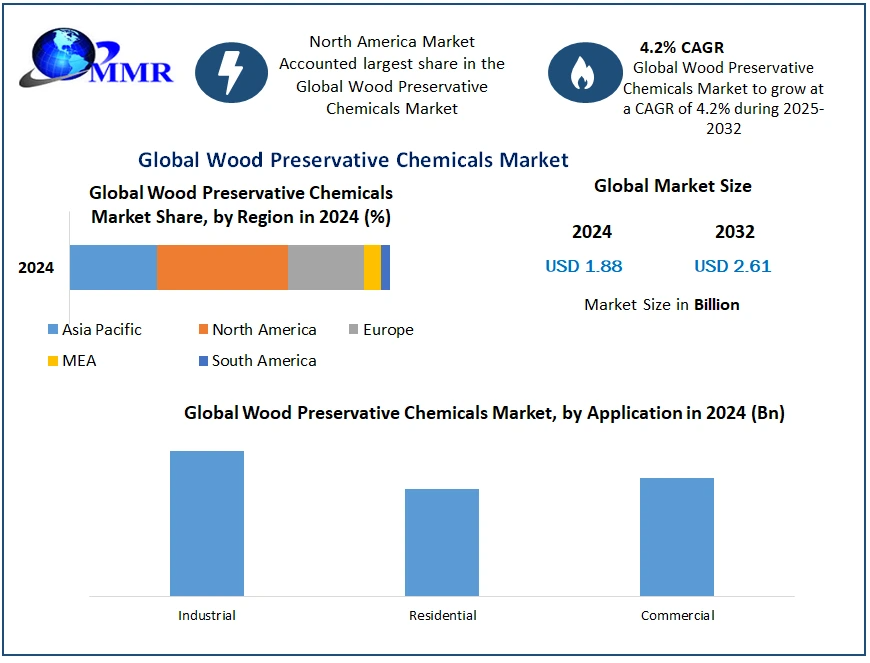Click the Commercial bar in chart
Viewport: 870px width, 663px height.
(677, 537)
